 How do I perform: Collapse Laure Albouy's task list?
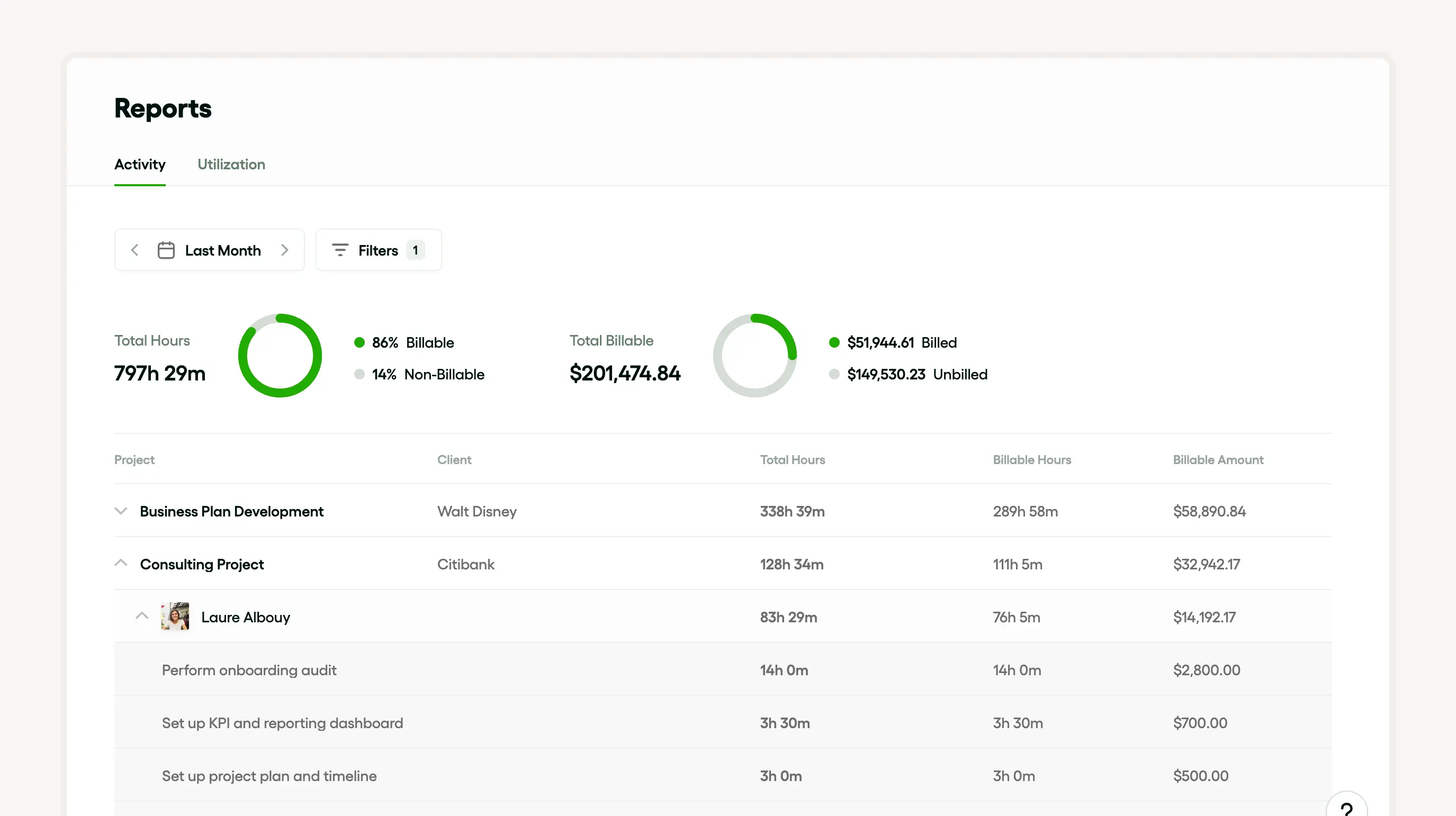(x=142, y=616)
